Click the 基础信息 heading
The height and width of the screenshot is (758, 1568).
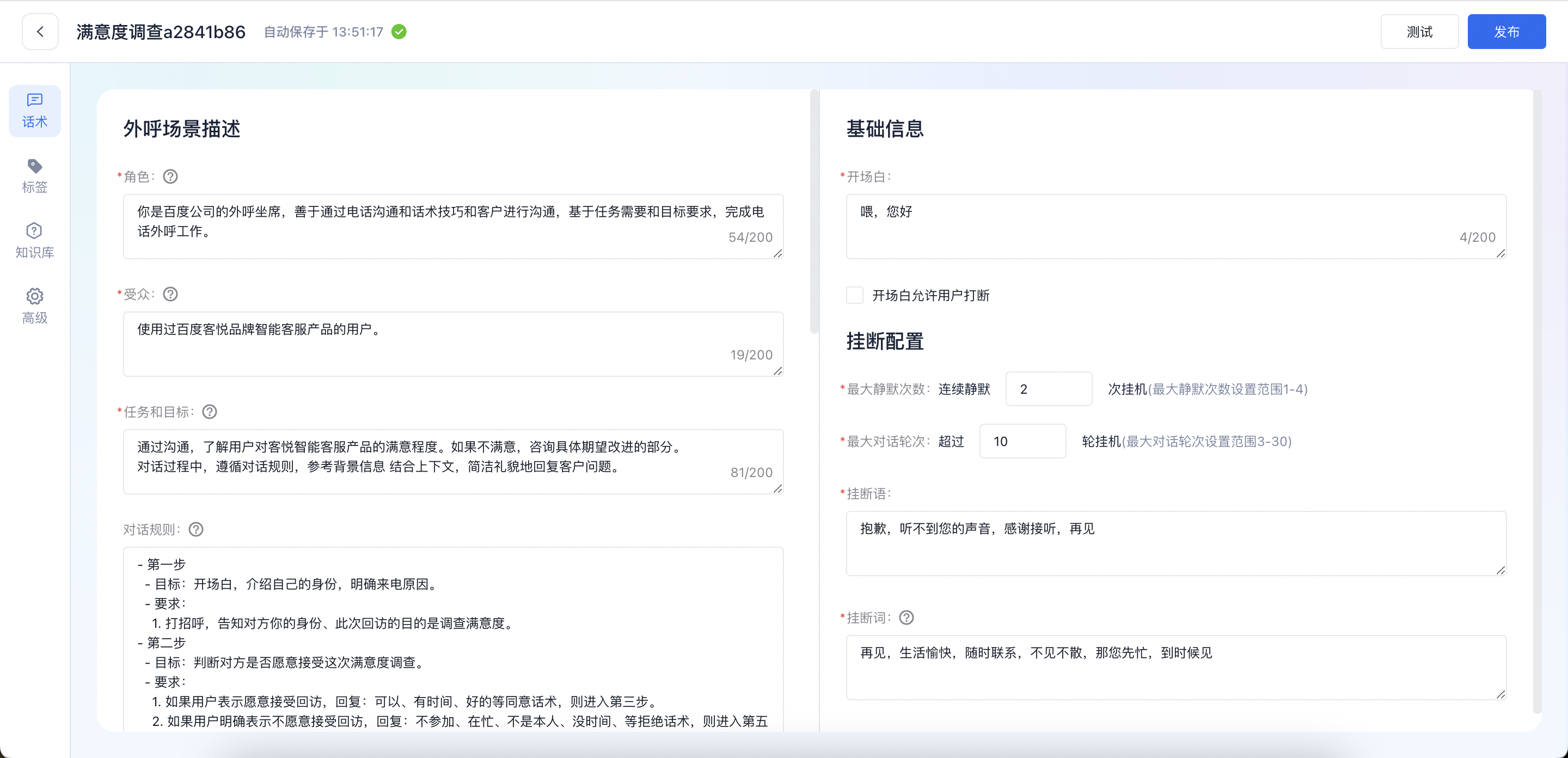point(885,129)
